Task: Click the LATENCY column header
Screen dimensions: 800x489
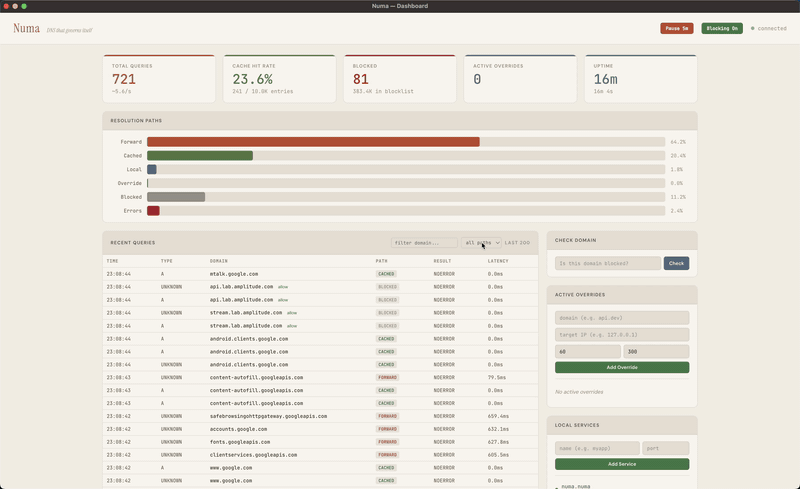Action: coord(498,261)
